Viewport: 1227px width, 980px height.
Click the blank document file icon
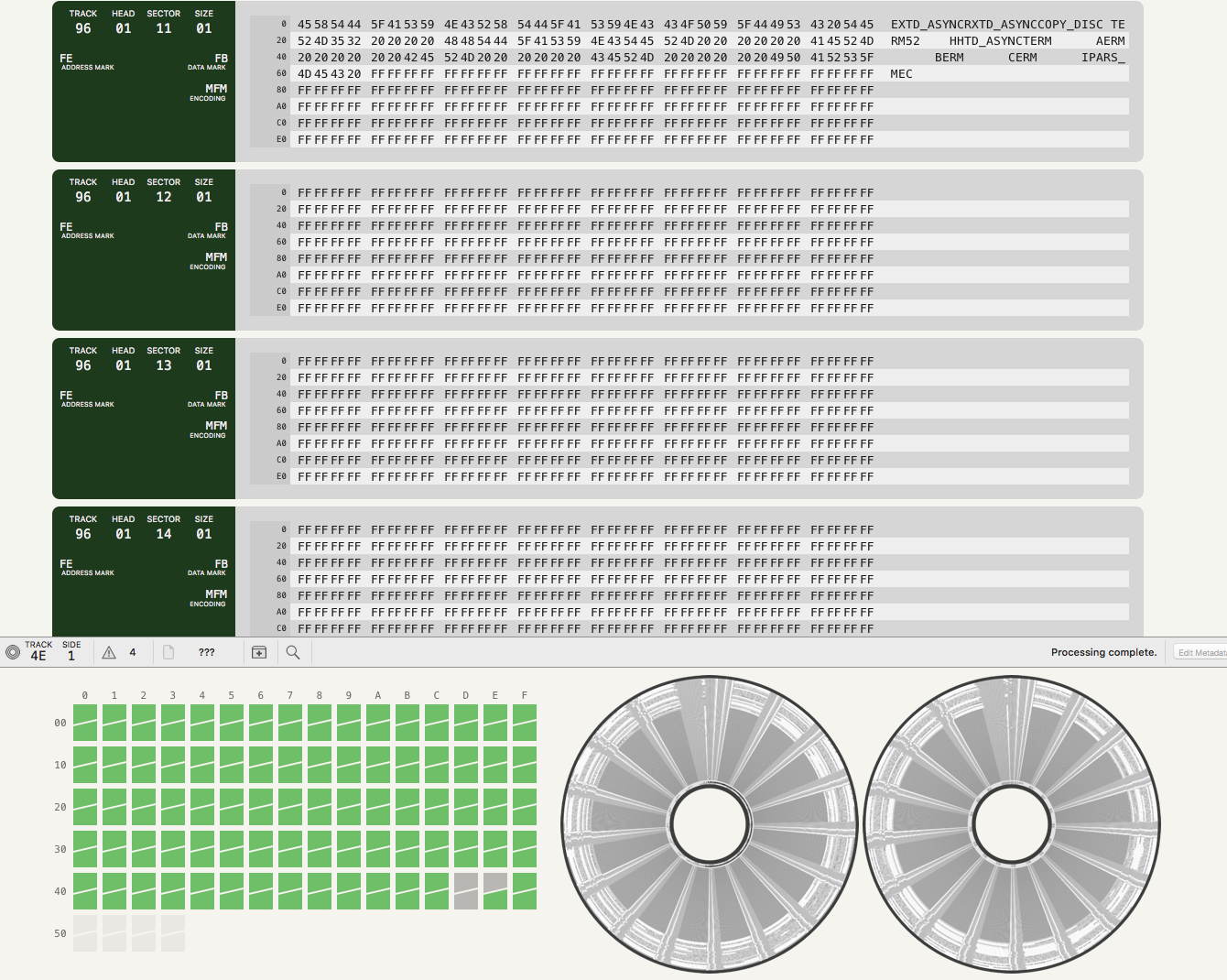tap(168, 652)
